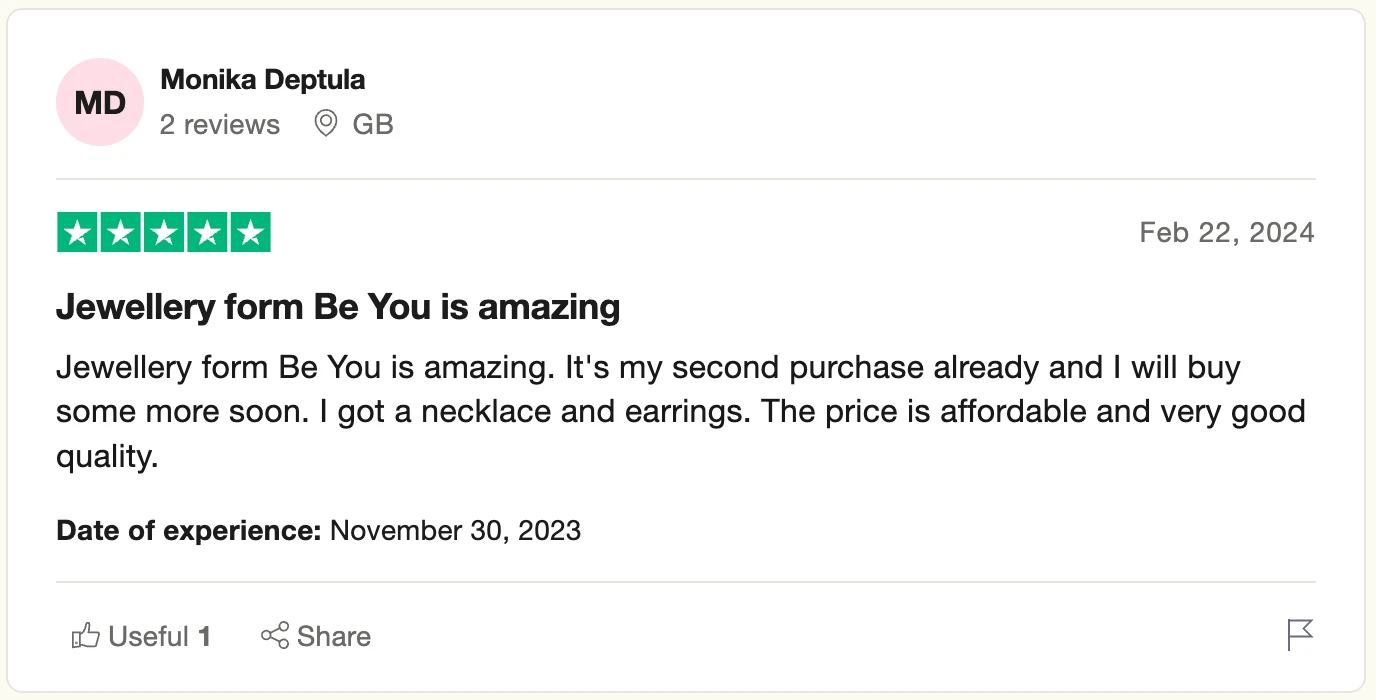Click the thumbs up icon

click(86, 636)
